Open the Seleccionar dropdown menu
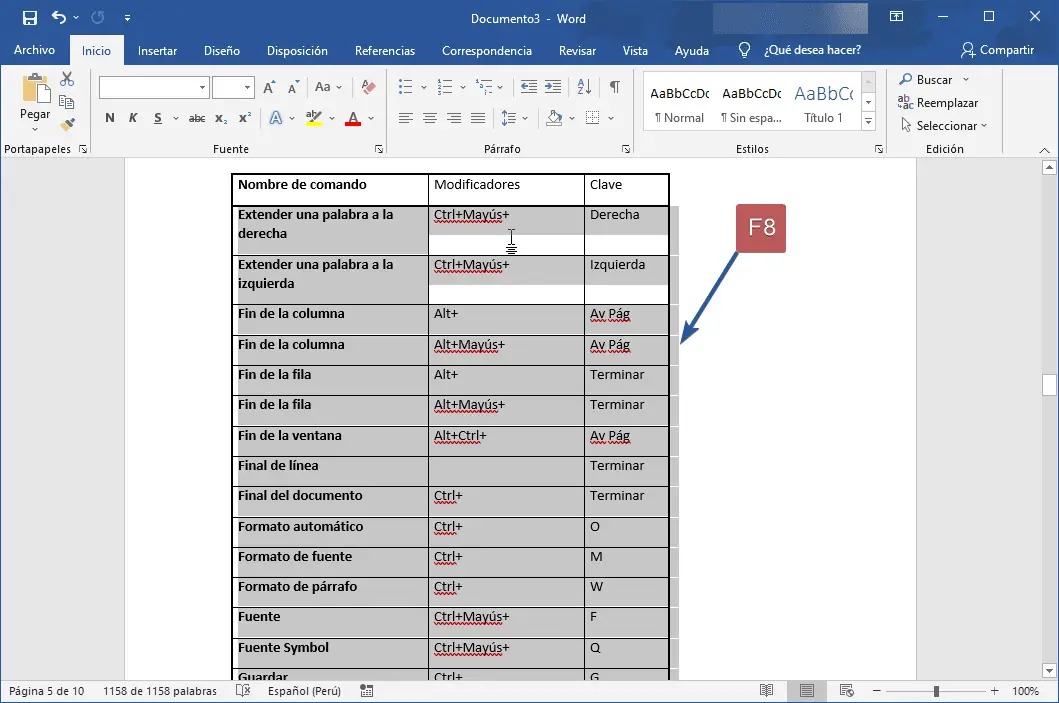This screenshot has width=1059, height=703. (x=942, y=125)
